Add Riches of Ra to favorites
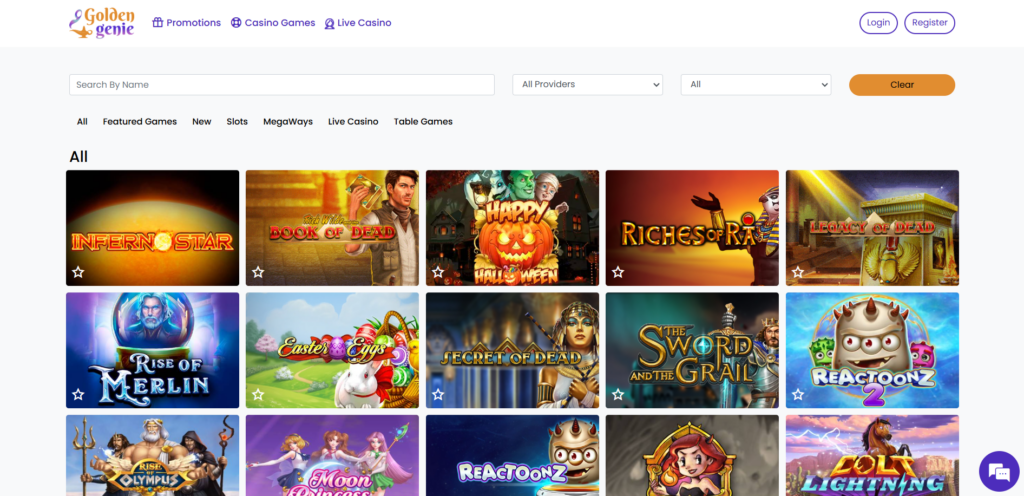 [x=618, y=272]
